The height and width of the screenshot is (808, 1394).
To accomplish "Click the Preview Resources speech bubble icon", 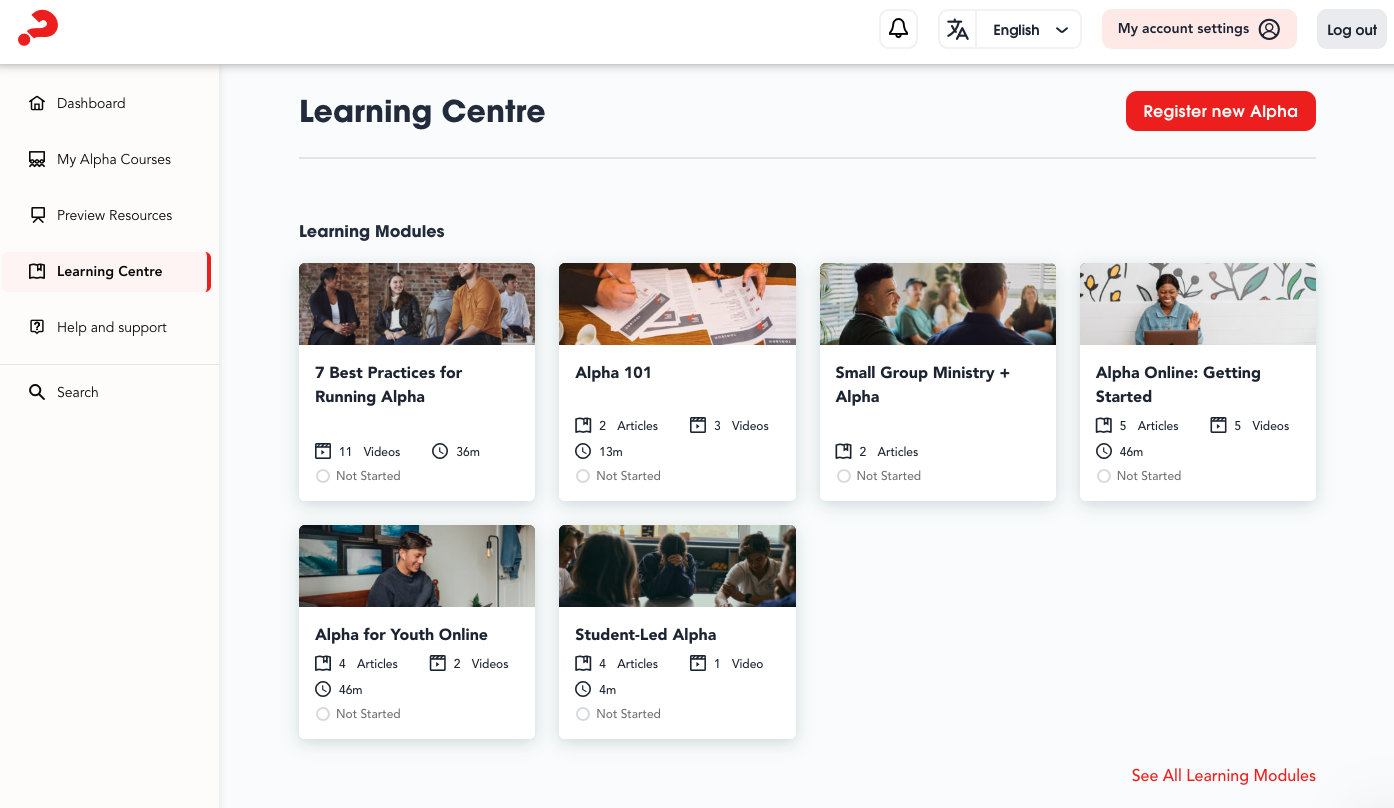I will pos(36,214).
